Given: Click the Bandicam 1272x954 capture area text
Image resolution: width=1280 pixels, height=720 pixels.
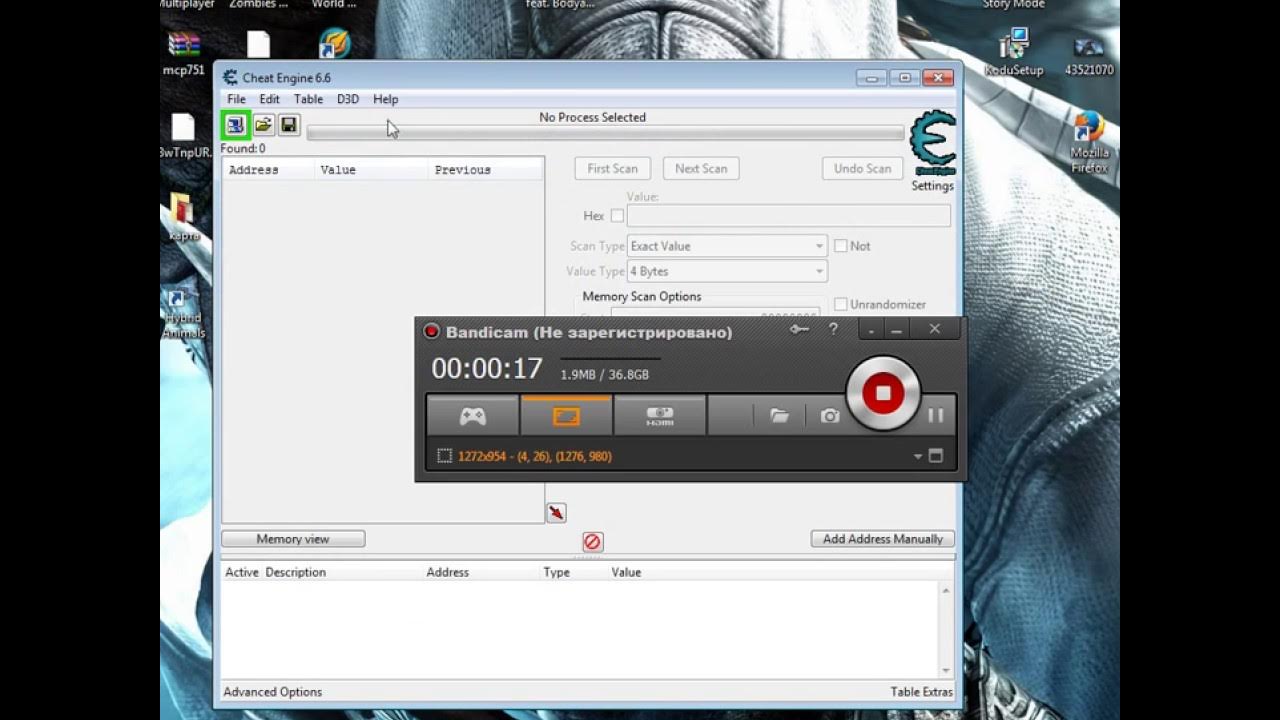Looking at the screenshot, I should point(535,456).
